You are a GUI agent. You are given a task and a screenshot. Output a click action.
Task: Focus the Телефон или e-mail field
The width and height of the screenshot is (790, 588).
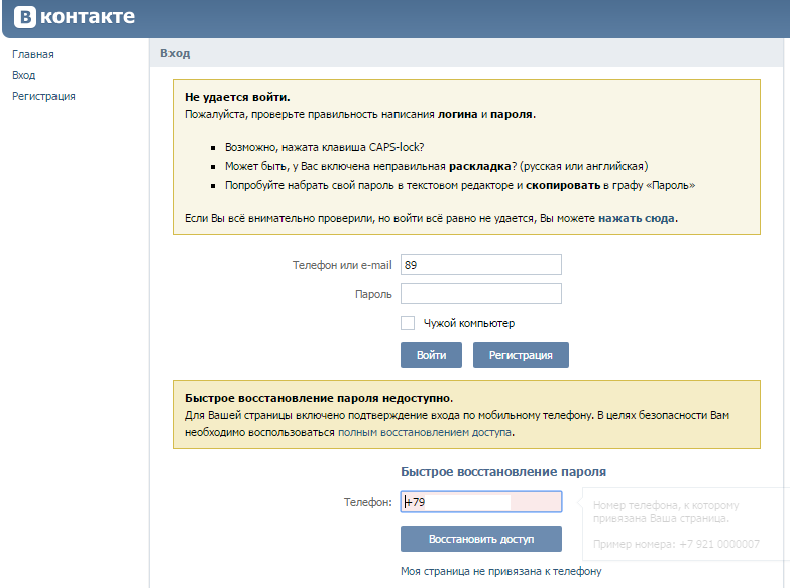pos(481,265)
